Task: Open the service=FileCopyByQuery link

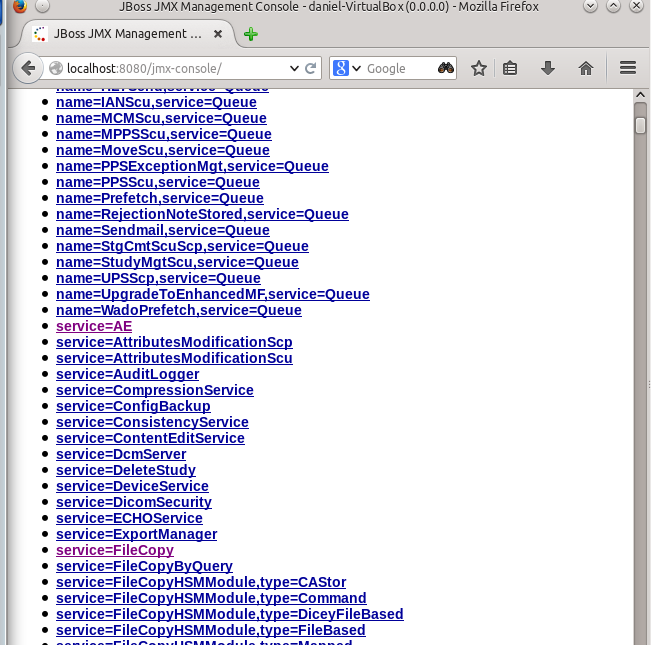Action: [x=144, y=566]
